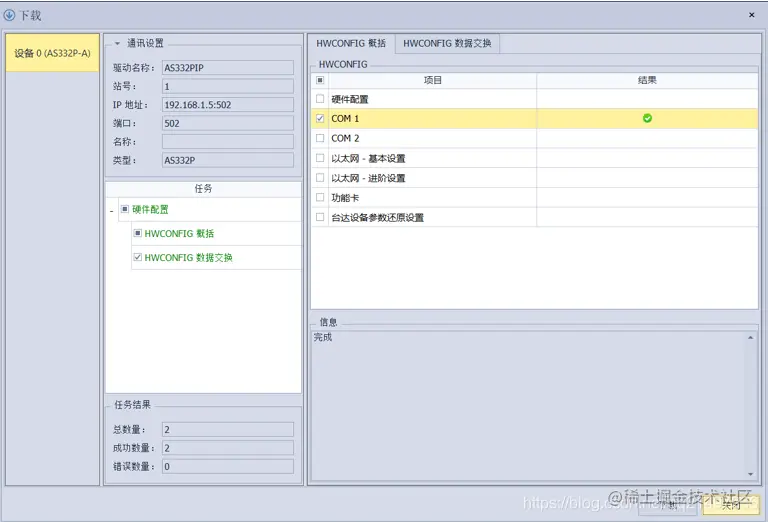Click the 成功数量 field
The width and height of the screenshot is (768, 522).
pyautogui.click(x=228, y=448)
